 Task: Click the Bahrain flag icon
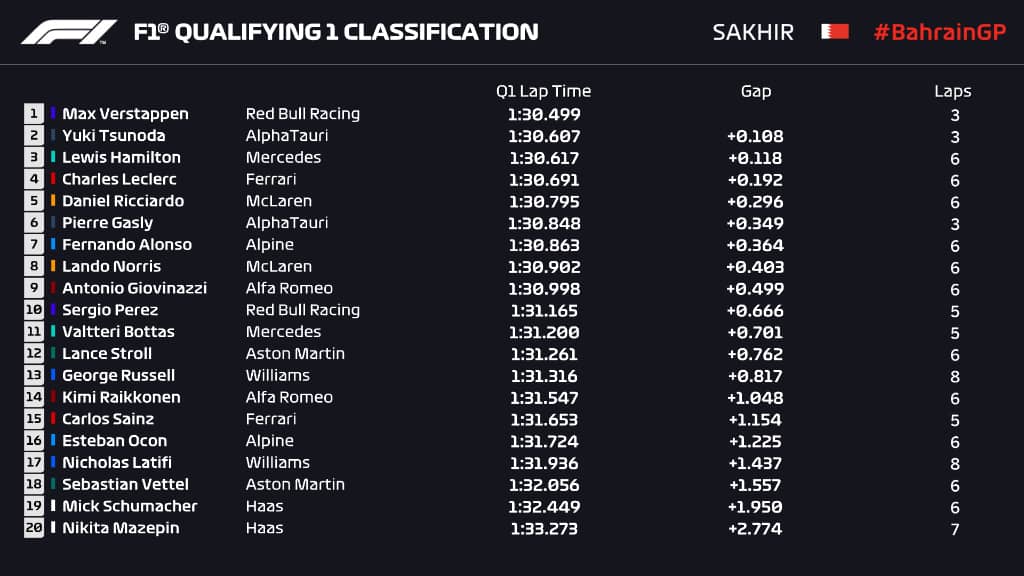pyautogui.click(x=835, y=32)
